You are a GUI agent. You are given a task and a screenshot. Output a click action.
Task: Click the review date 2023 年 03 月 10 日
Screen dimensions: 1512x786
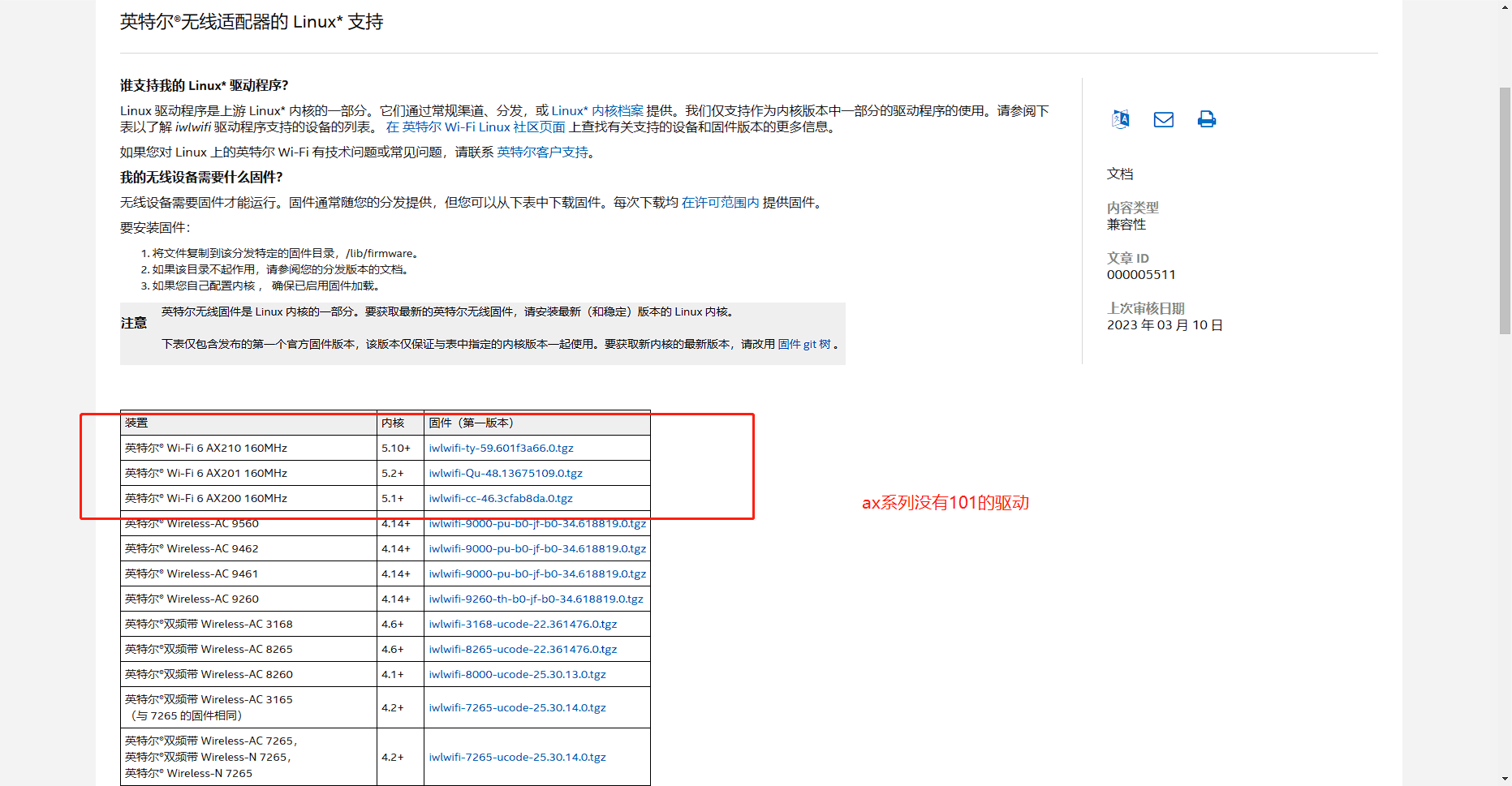point(1165,325)
